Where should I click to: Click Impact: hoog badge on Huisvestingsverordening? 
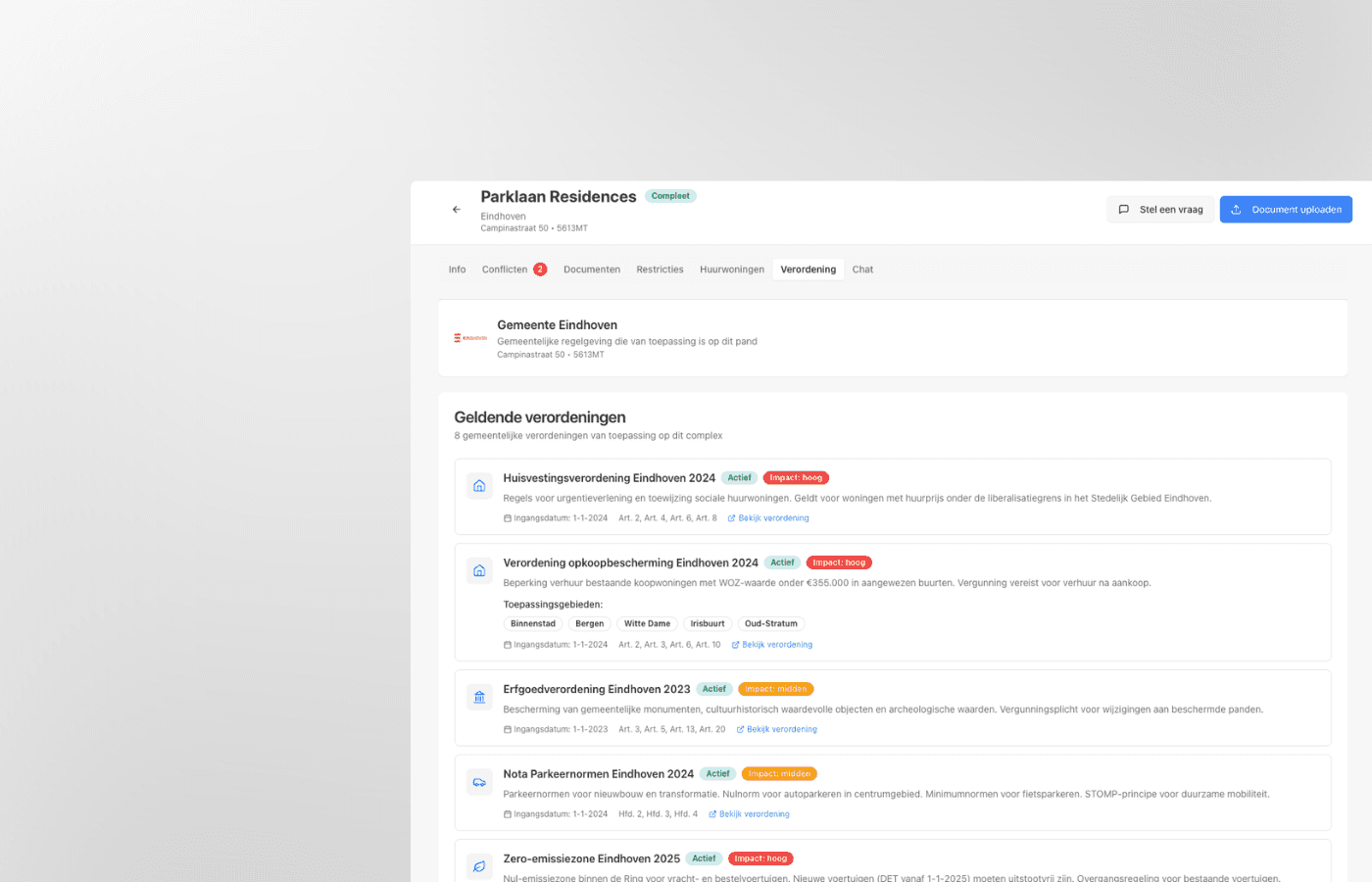point(796,478)
